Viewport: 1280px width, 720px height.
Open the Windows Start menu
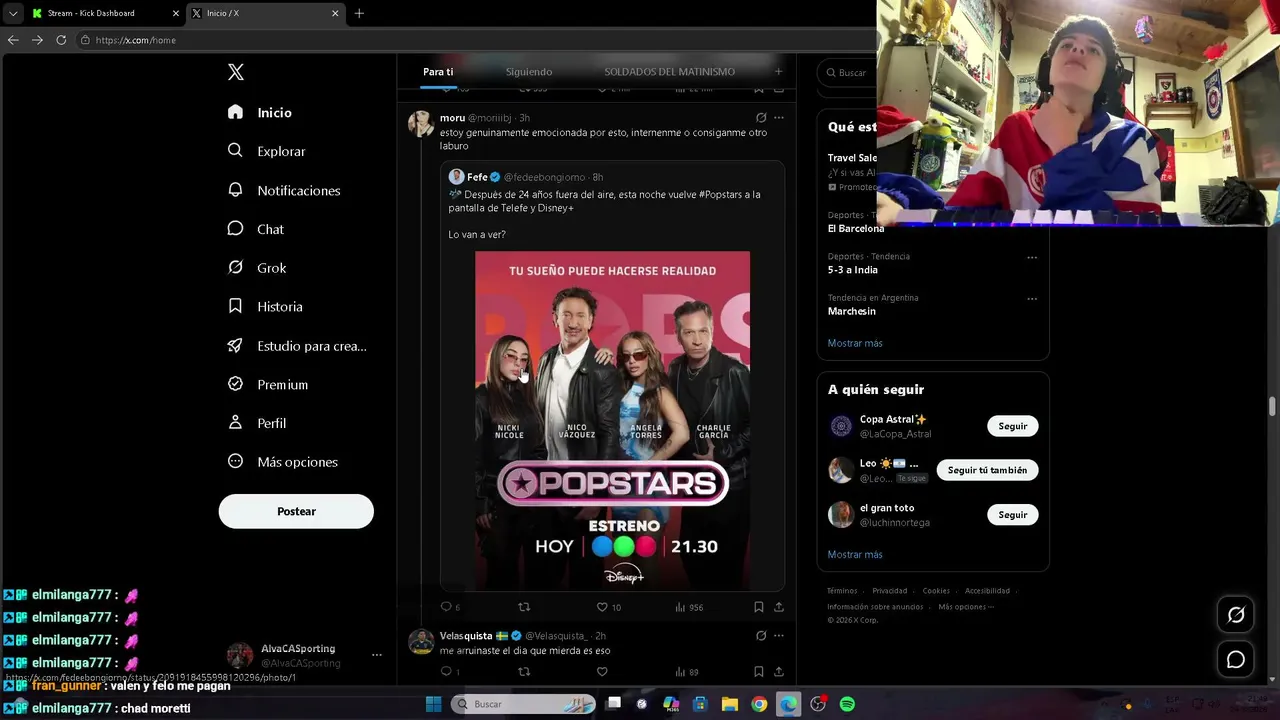click(434, 704)
